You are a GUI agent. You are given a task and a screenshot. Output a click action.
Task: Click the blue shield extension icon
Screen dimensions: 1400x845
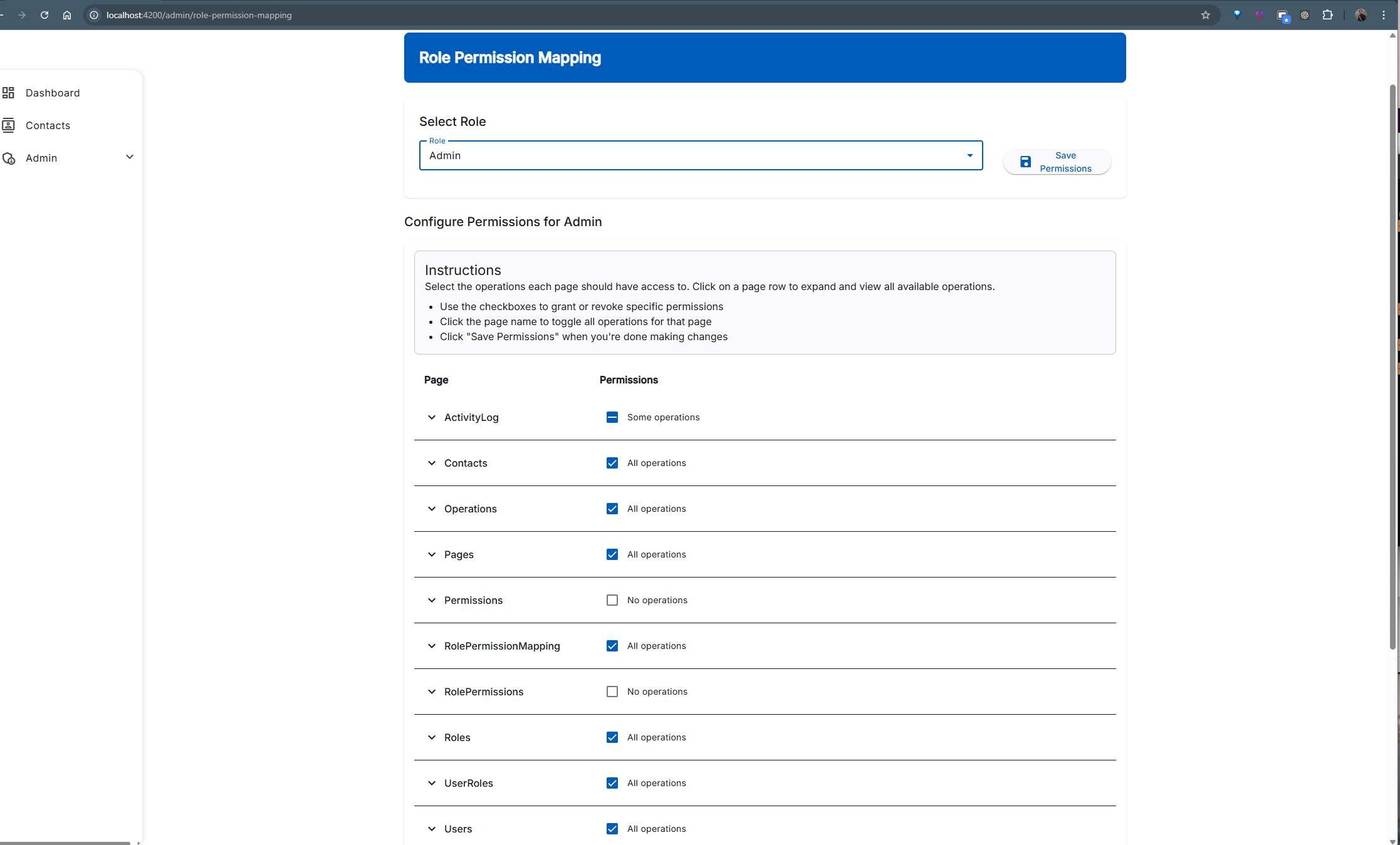pos(1237,15)
